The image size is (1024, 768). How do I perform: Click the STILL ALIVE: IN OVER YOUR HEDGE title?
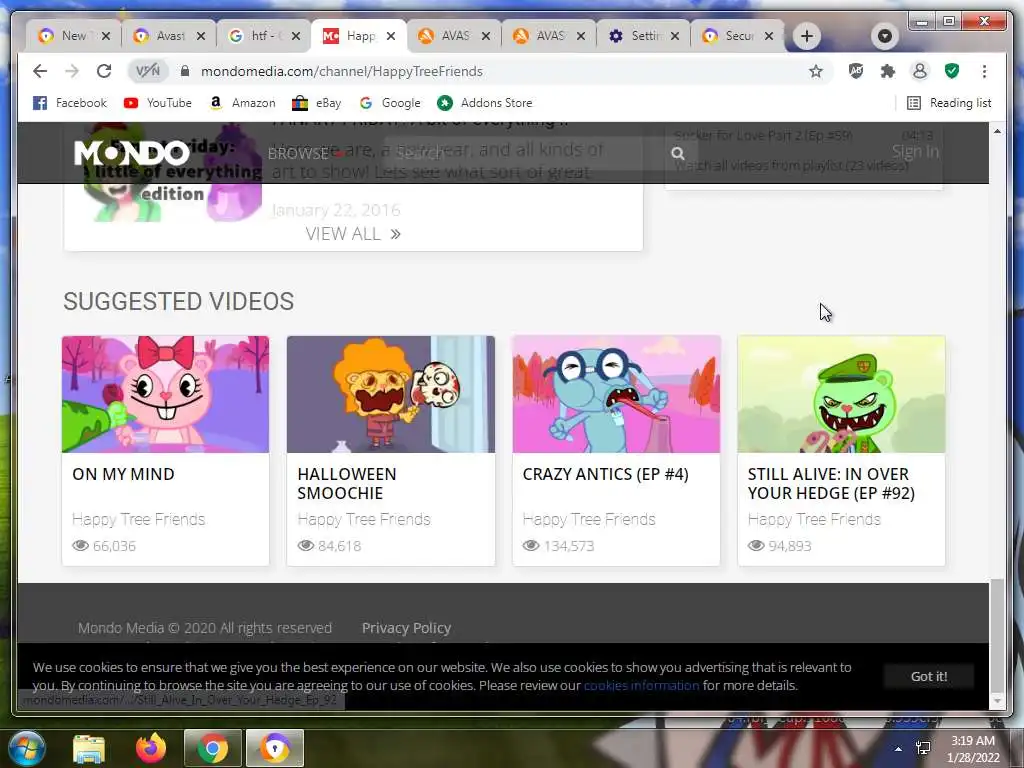(831, 483)
